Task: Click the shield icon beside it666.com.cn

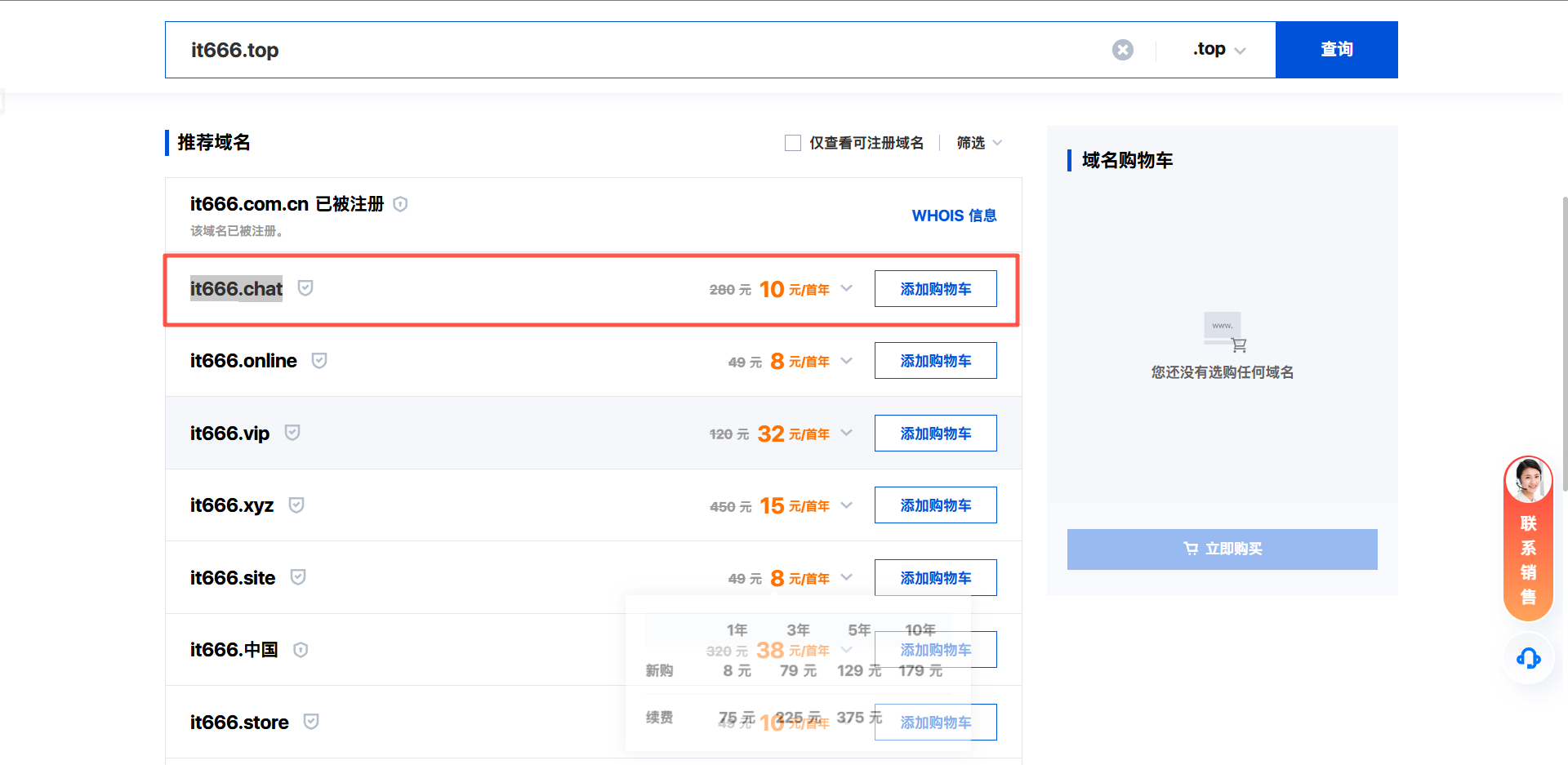Action: 400,204
